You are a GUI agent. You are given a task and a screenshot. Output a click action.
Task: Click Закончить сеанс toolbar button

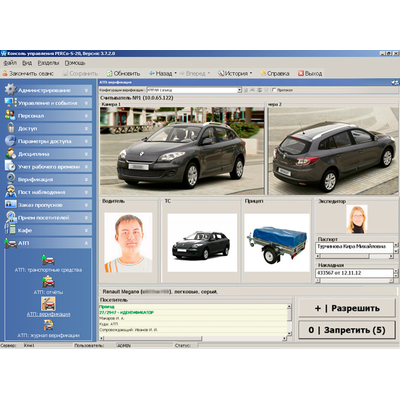coord(28,73)
